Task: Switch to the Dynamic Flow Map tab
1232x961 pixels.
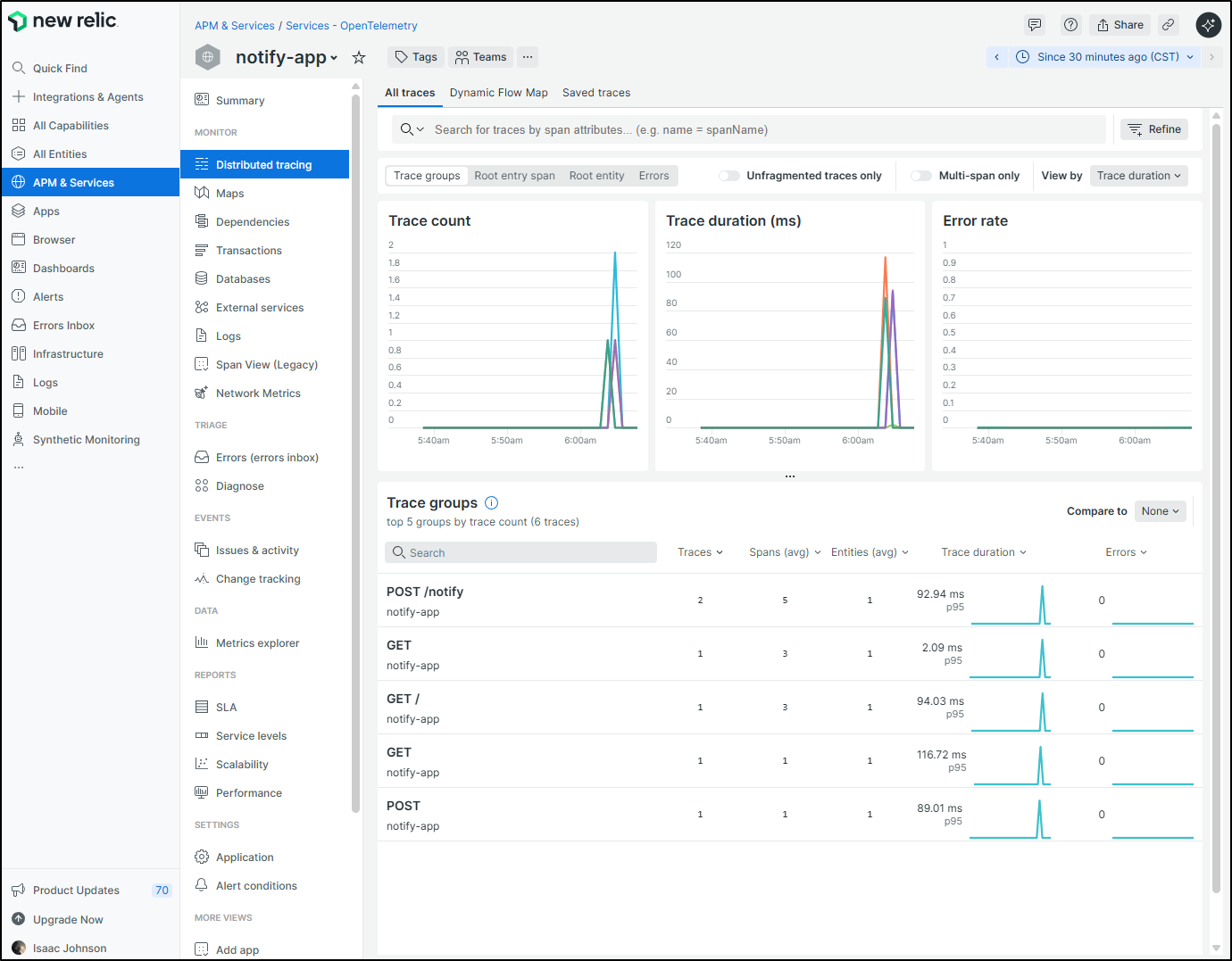Action: [x=498, y=93]
